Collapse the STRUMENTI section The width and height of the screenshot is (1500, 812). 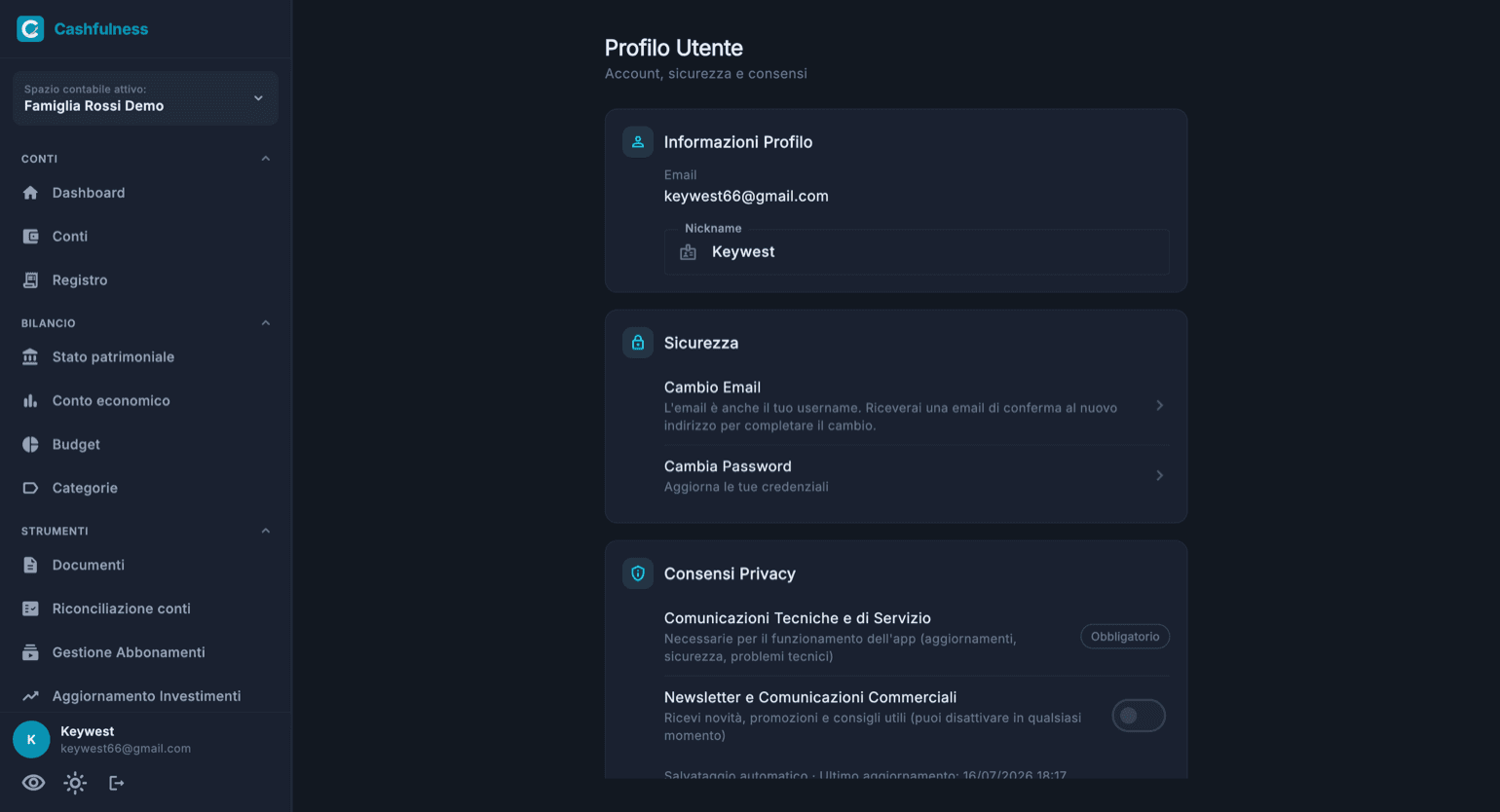pos(266,532)
